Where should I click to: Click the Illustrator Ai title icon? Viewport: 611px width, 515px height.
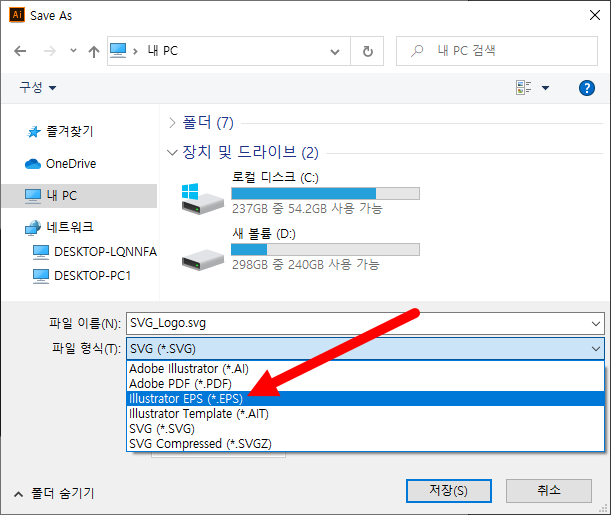click(x=17, y=15)
